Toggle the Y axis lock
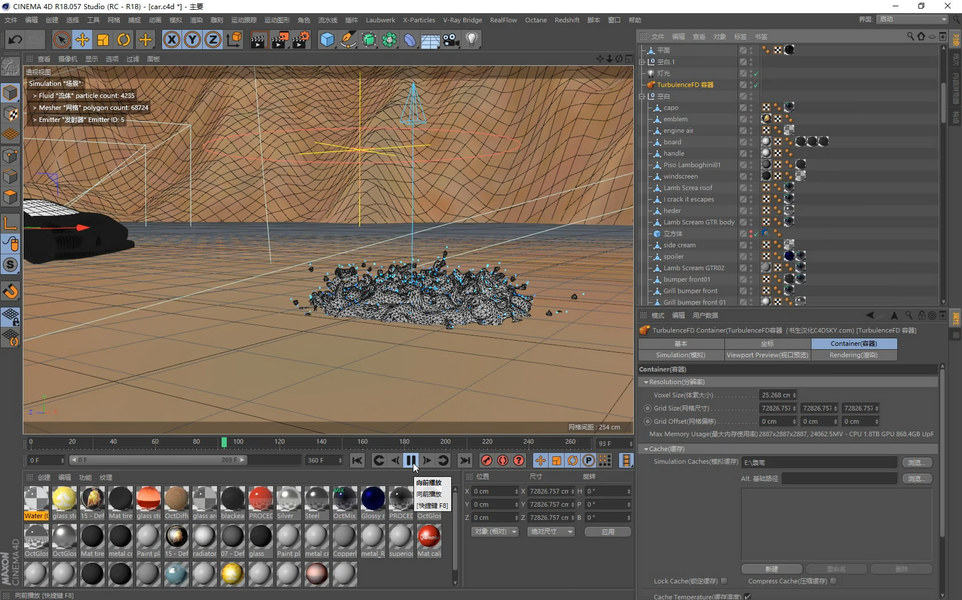The height and width of the screenshot is (600, 962). click(x=192, y=40)
